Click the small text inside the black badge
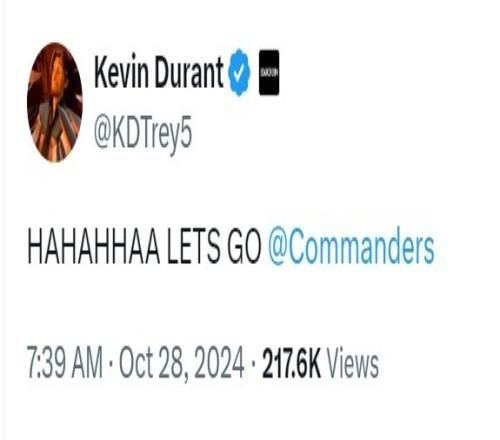The image size is (500, 440). (x=269, y=73)
